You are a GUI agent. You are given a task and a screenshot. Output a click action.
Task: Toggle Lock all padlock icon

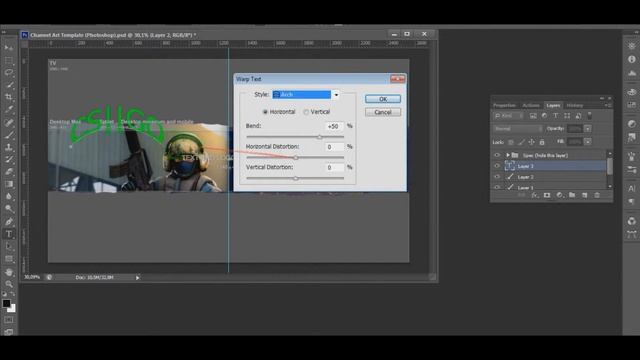tap(542, 142)
